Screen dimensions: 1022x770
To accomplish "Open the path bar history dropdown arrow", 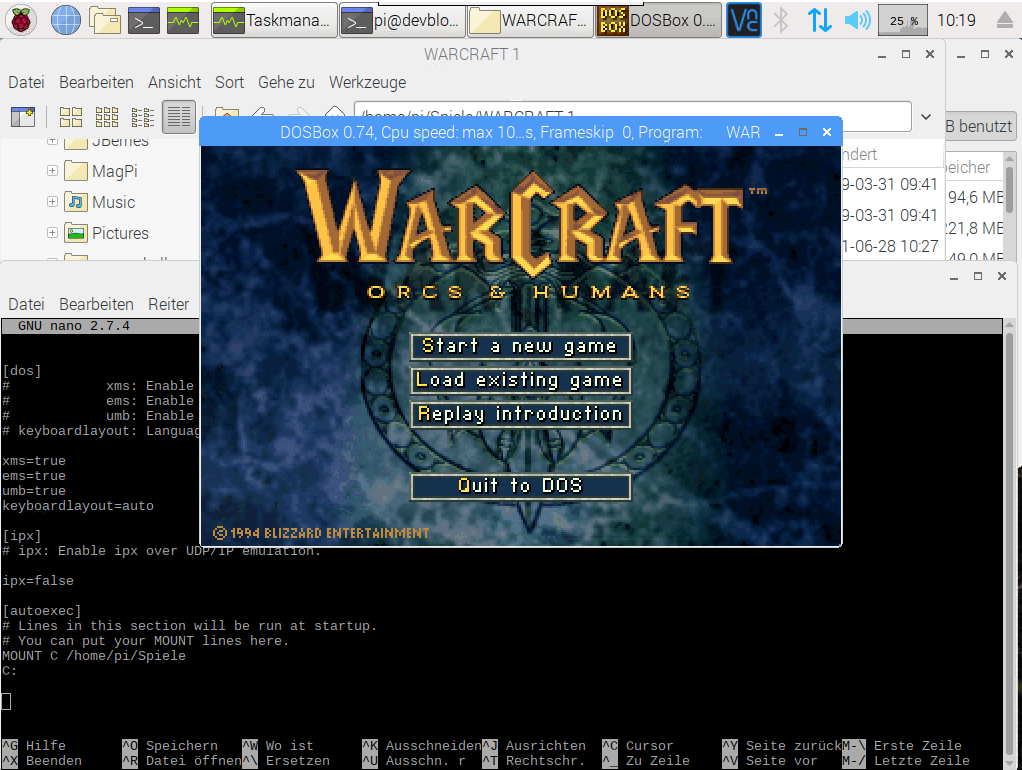I will coord(926,117).
